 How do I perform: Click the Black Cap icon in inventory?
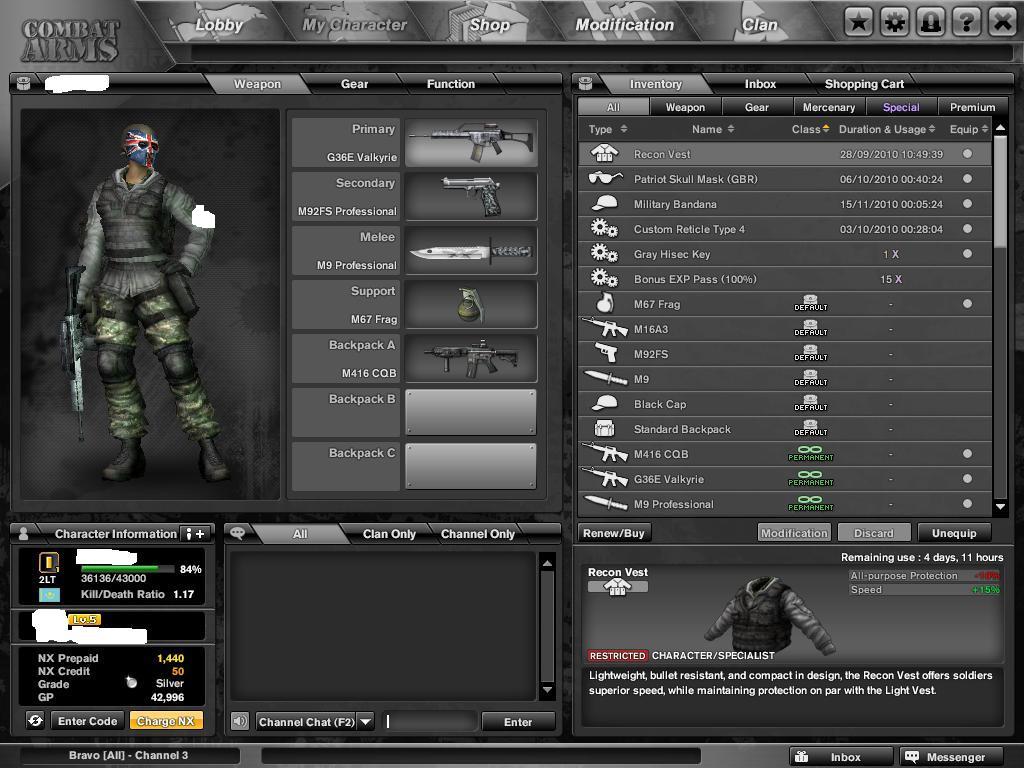pos(604,403)
